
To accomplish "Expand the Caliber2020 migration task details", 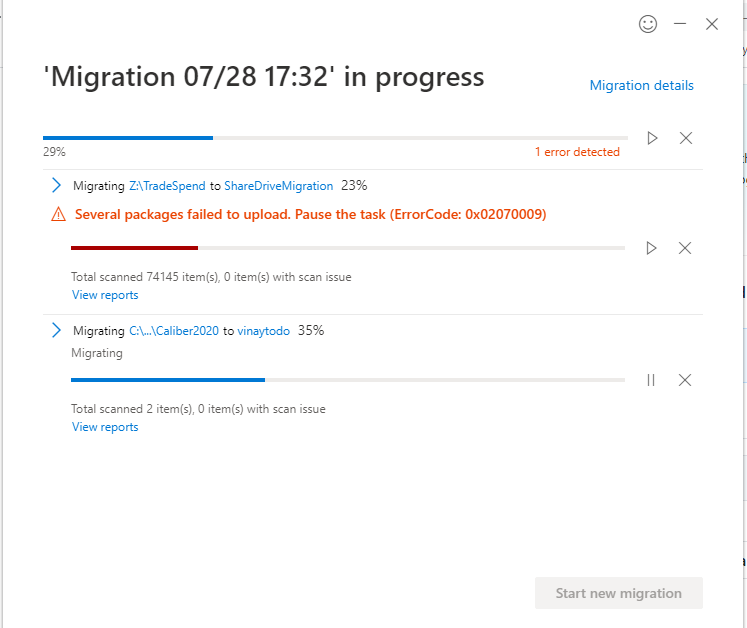I will point(56,330).
